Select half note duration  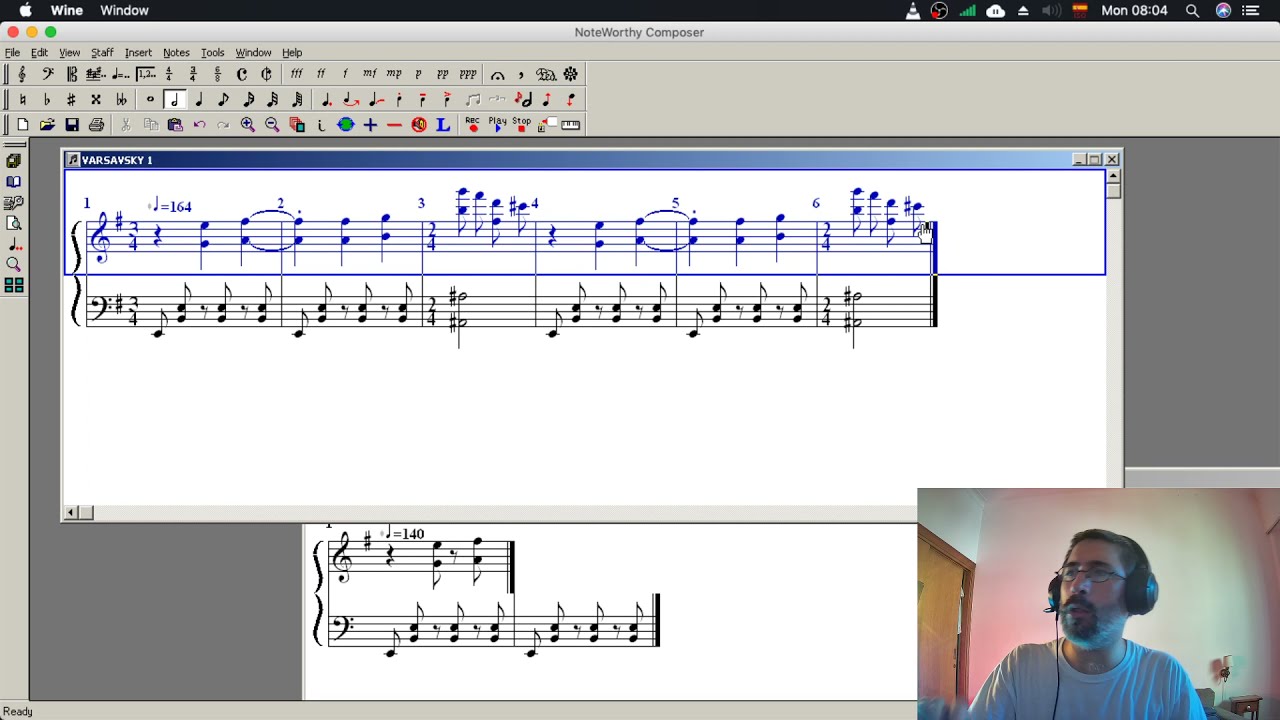(x=174, y=99)
